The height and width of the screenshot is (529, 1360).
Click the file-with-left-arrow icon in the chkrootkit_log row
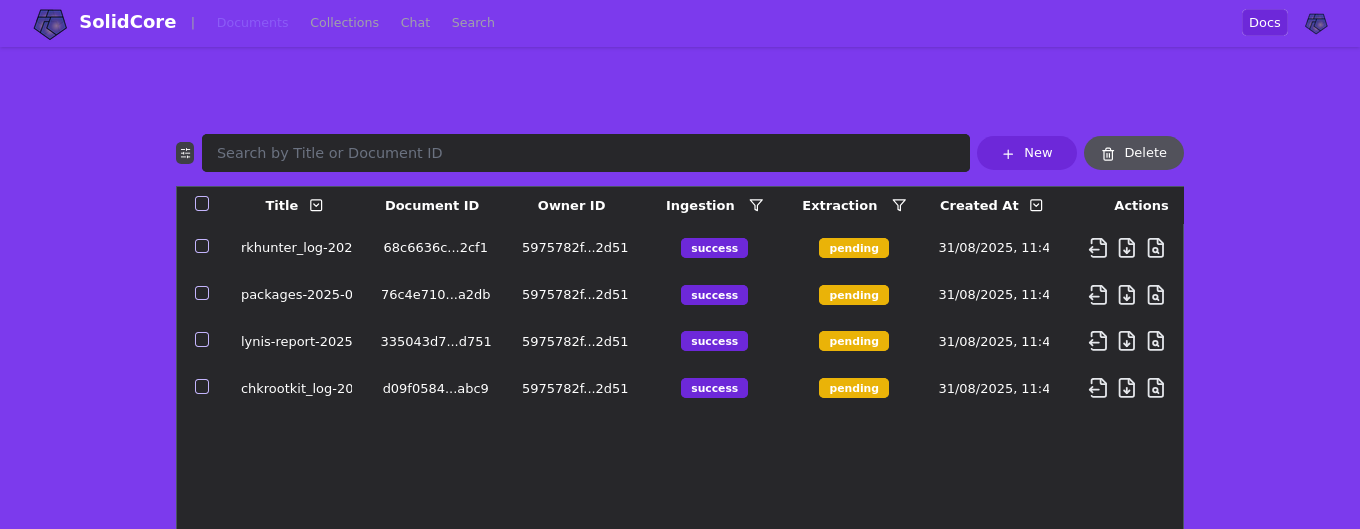pyautogui.click(x=1098, y=388)
